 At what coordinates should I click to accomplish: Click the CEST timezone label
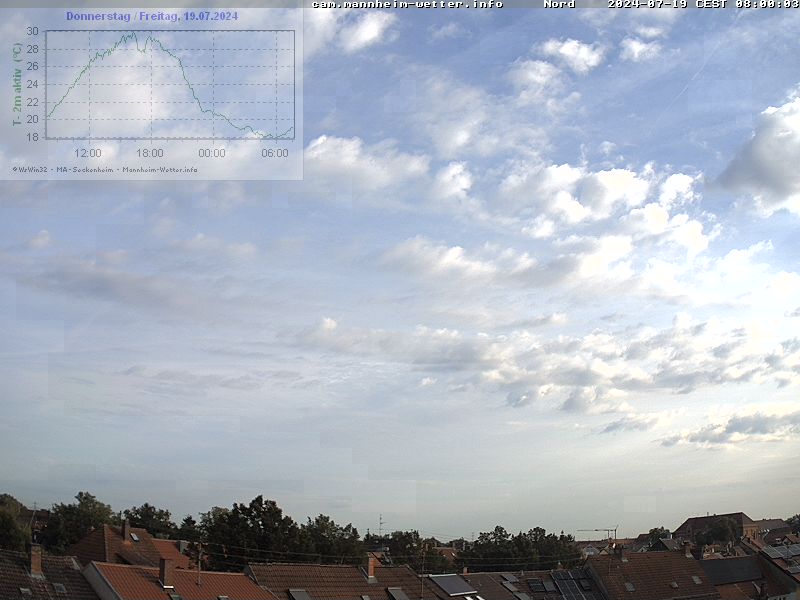710,4
